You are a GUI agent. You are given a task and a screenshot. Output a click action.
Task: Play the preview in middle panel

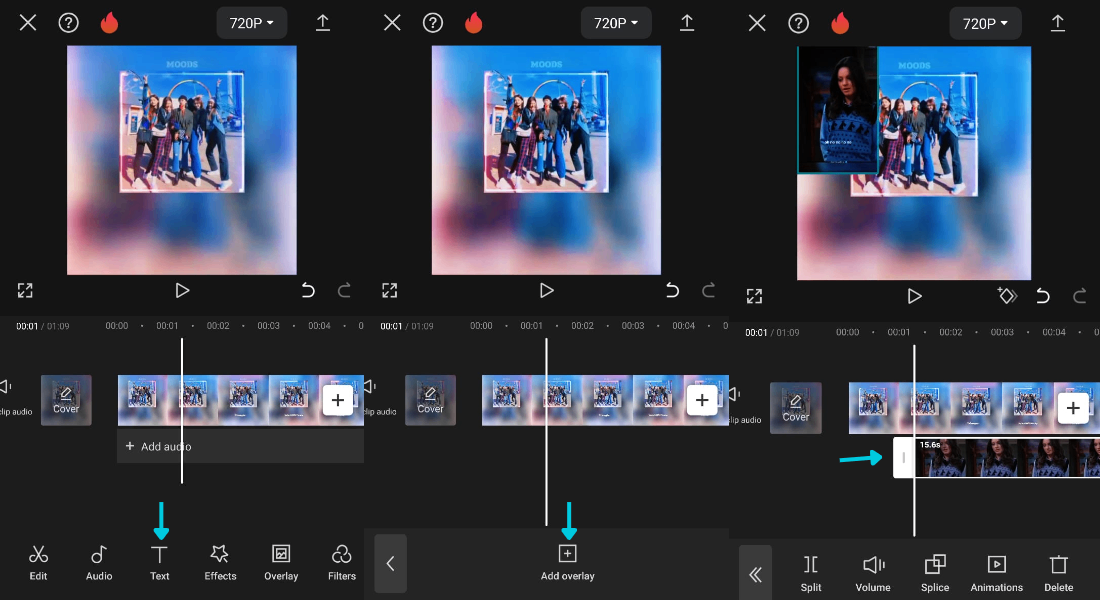(x=546, y=291)
